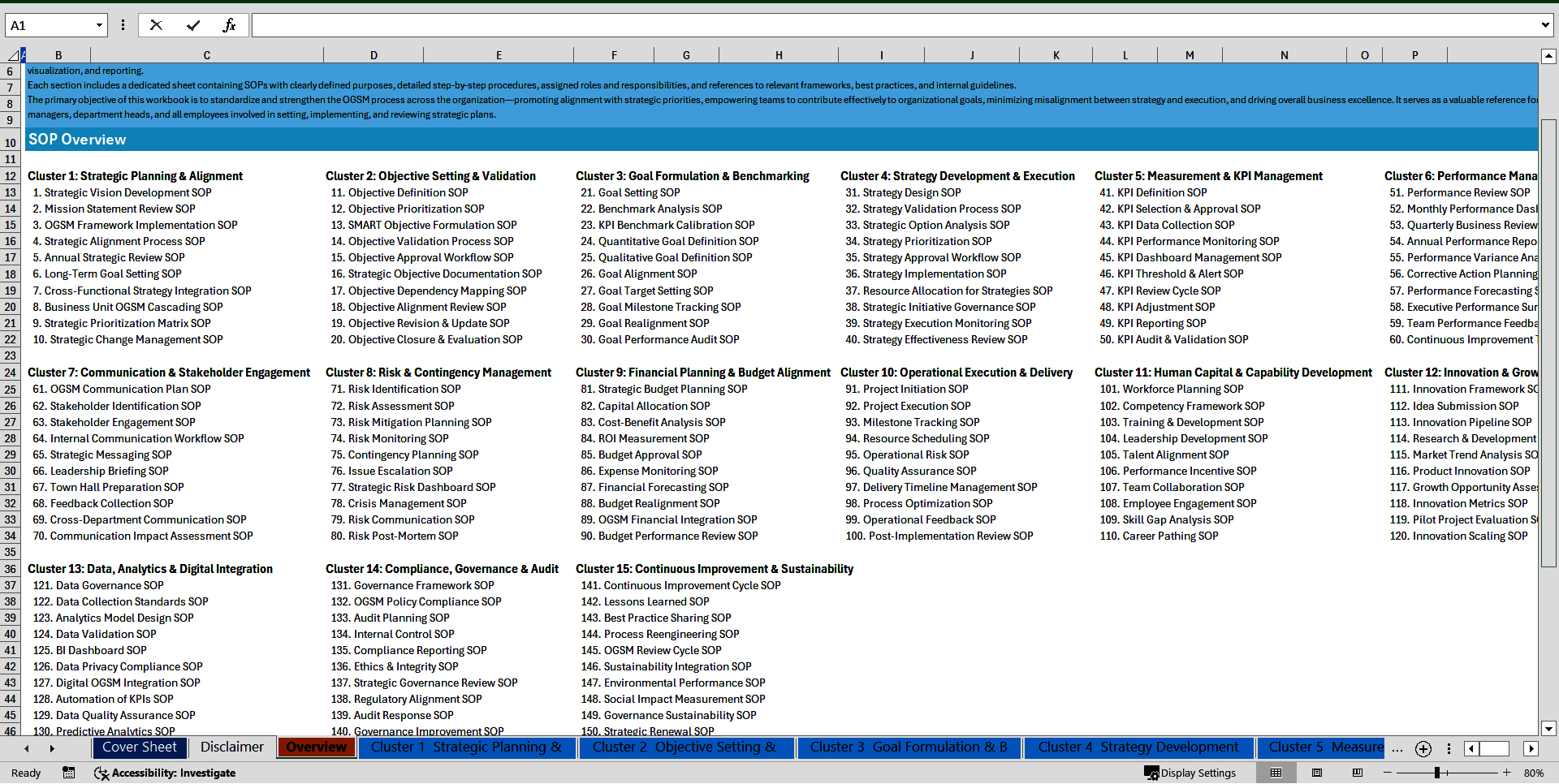Open the Name Box dropdown
The image size is (1559, 784).
pyautogui.click(x=99, y=24)
